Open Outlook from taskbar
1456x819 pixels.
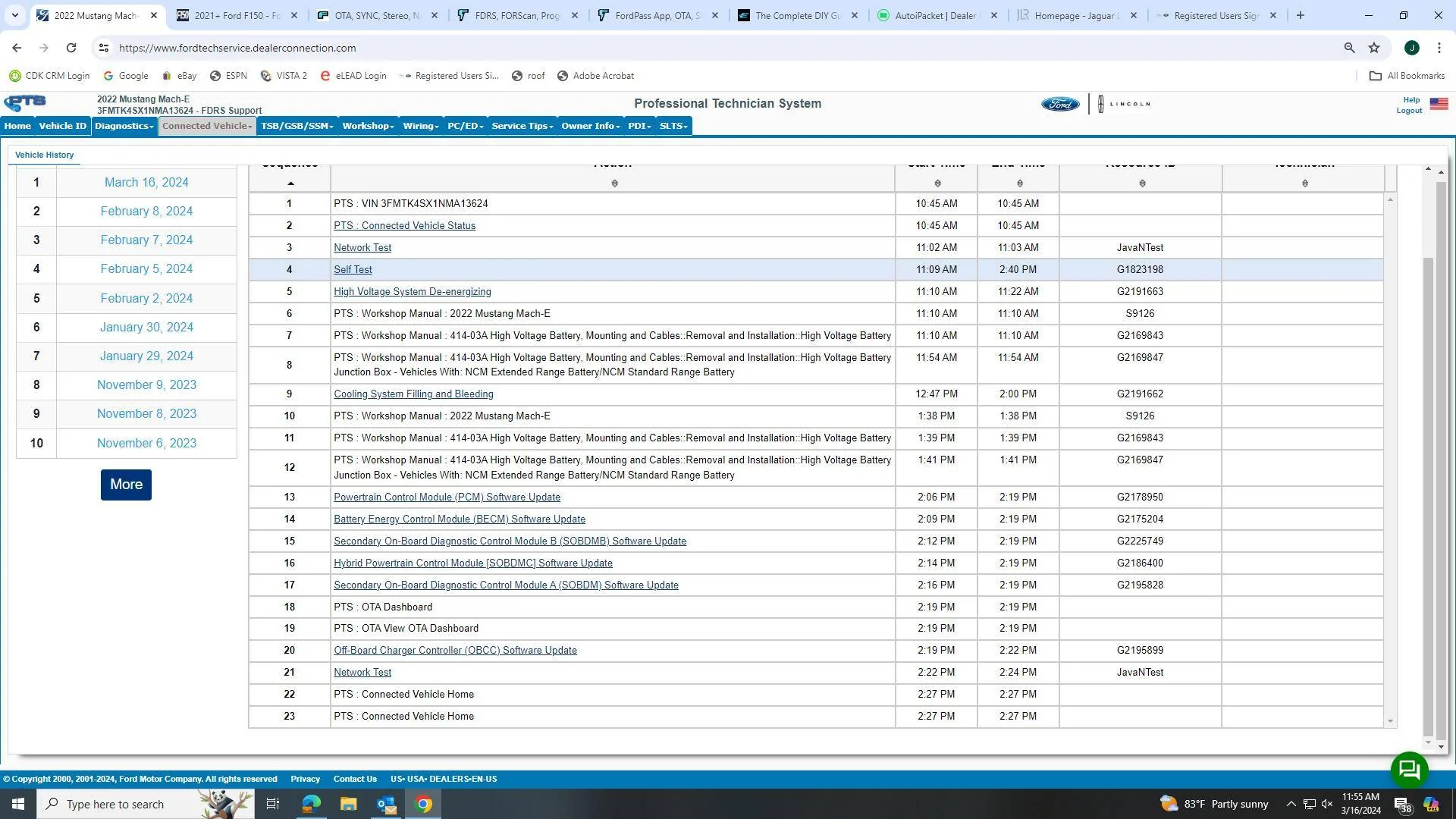386,804
